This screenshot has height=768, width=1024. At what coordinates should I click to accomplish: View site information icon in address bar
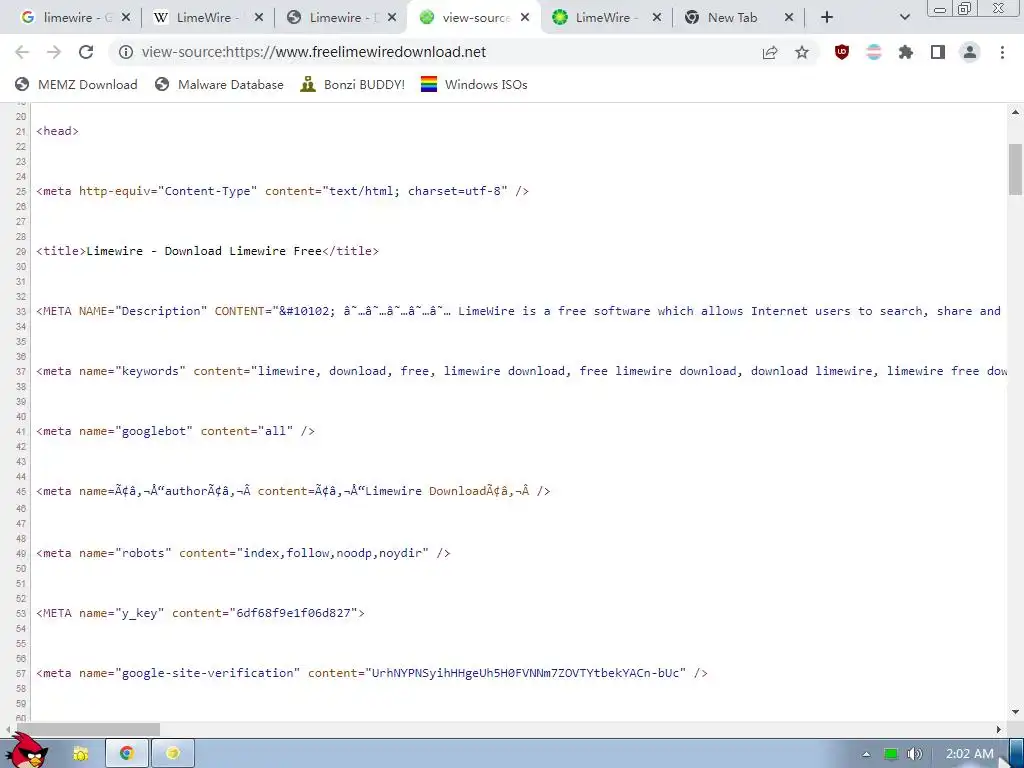(126, 52)
